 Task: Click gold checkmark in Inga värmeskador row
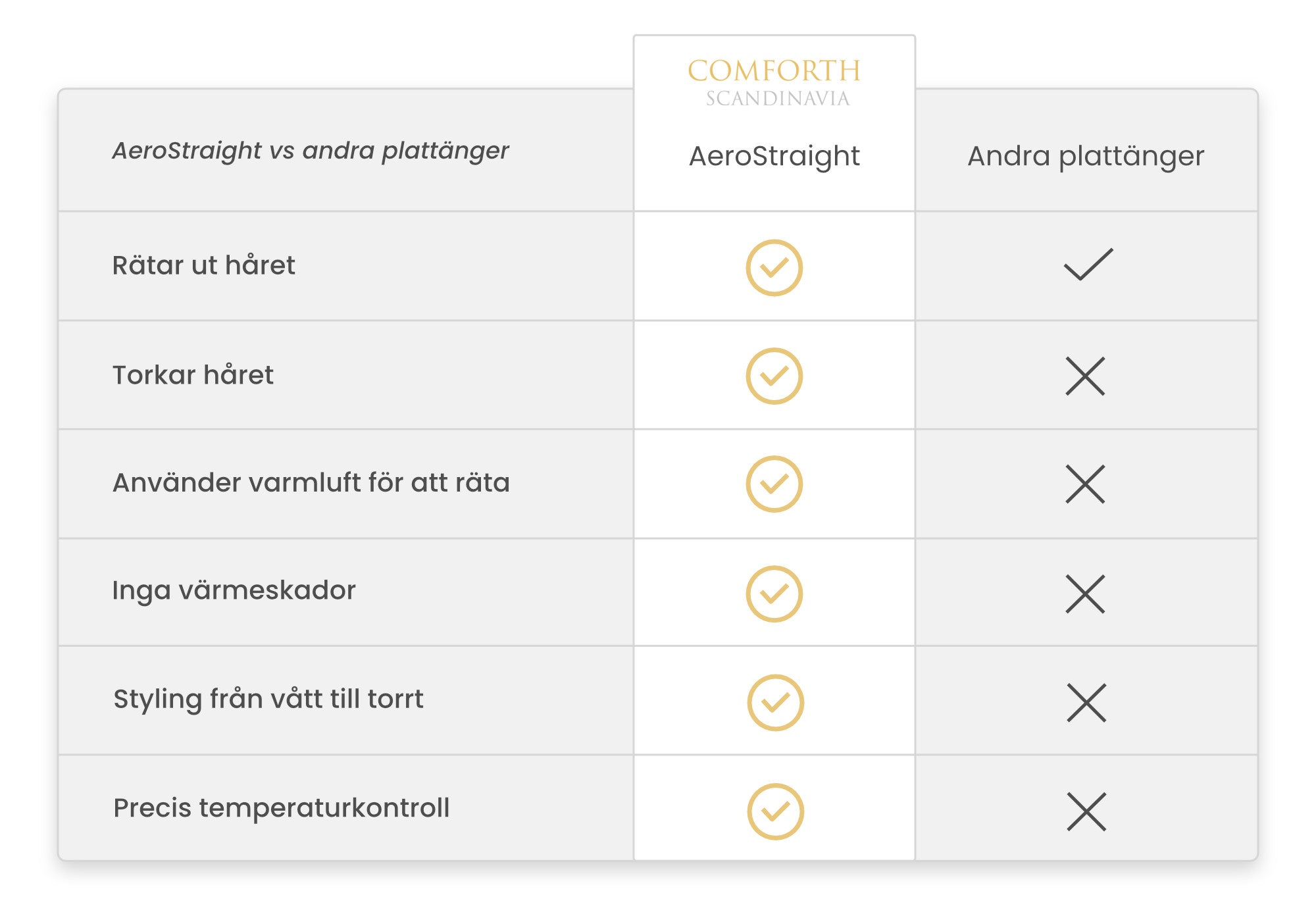[x=774, y=594]
